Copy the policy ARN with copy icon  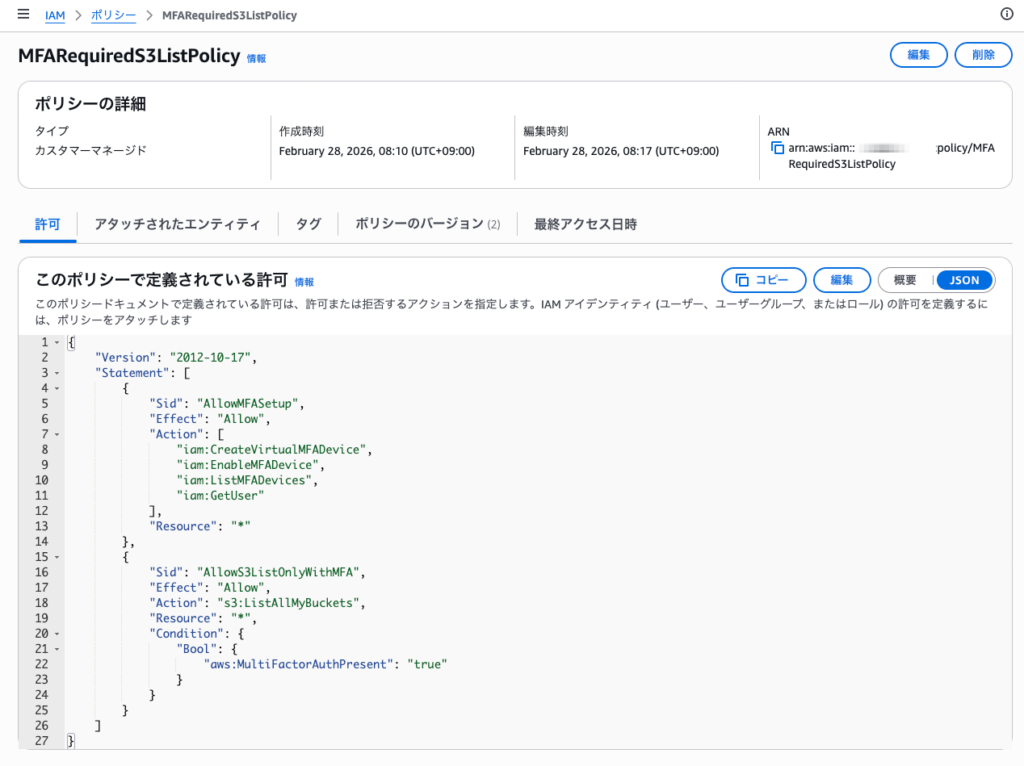pos(777,148)
